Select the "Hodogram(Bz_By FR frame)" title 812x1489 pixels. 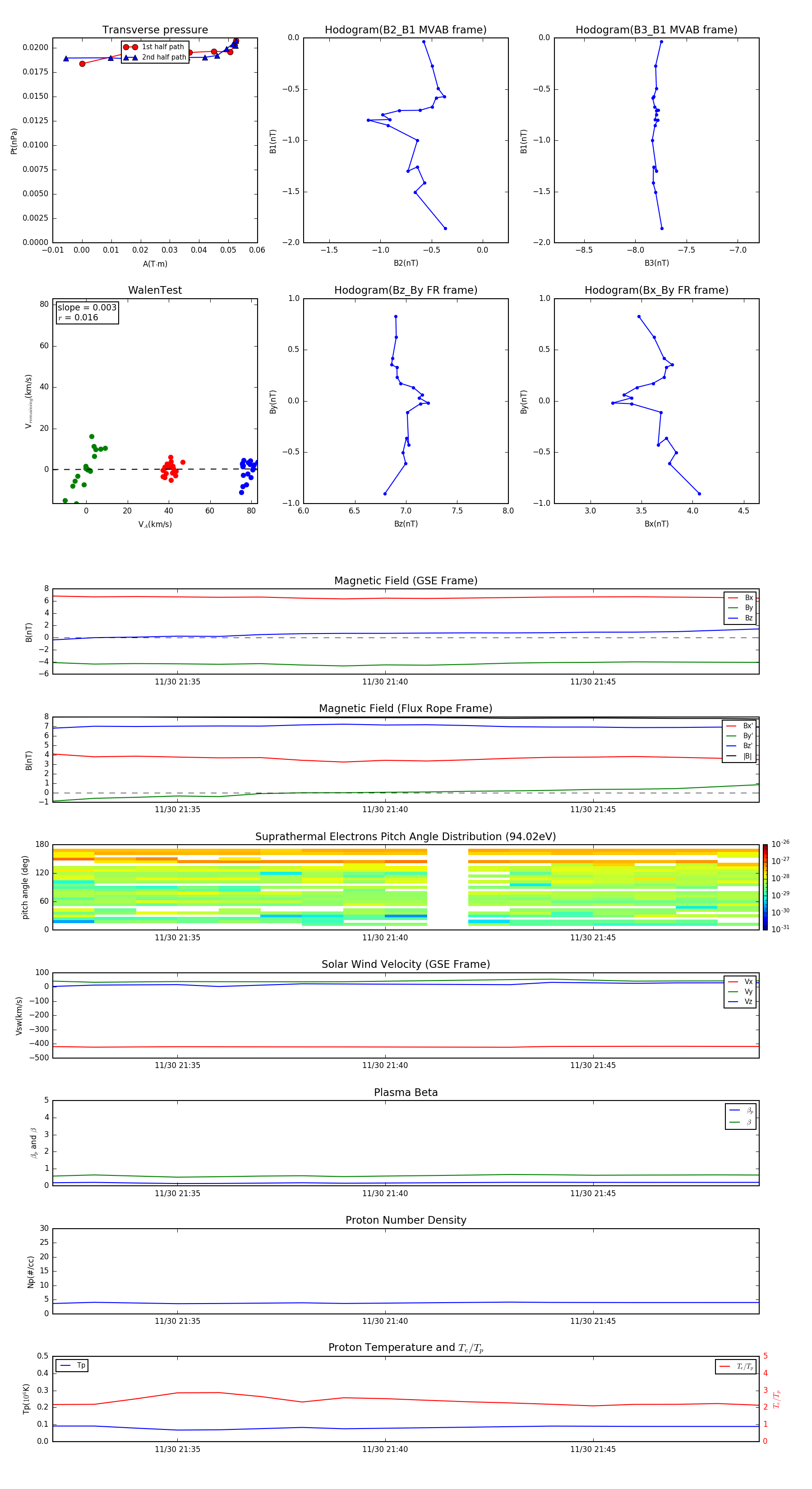pyautogui.click(x=406, y=290)
